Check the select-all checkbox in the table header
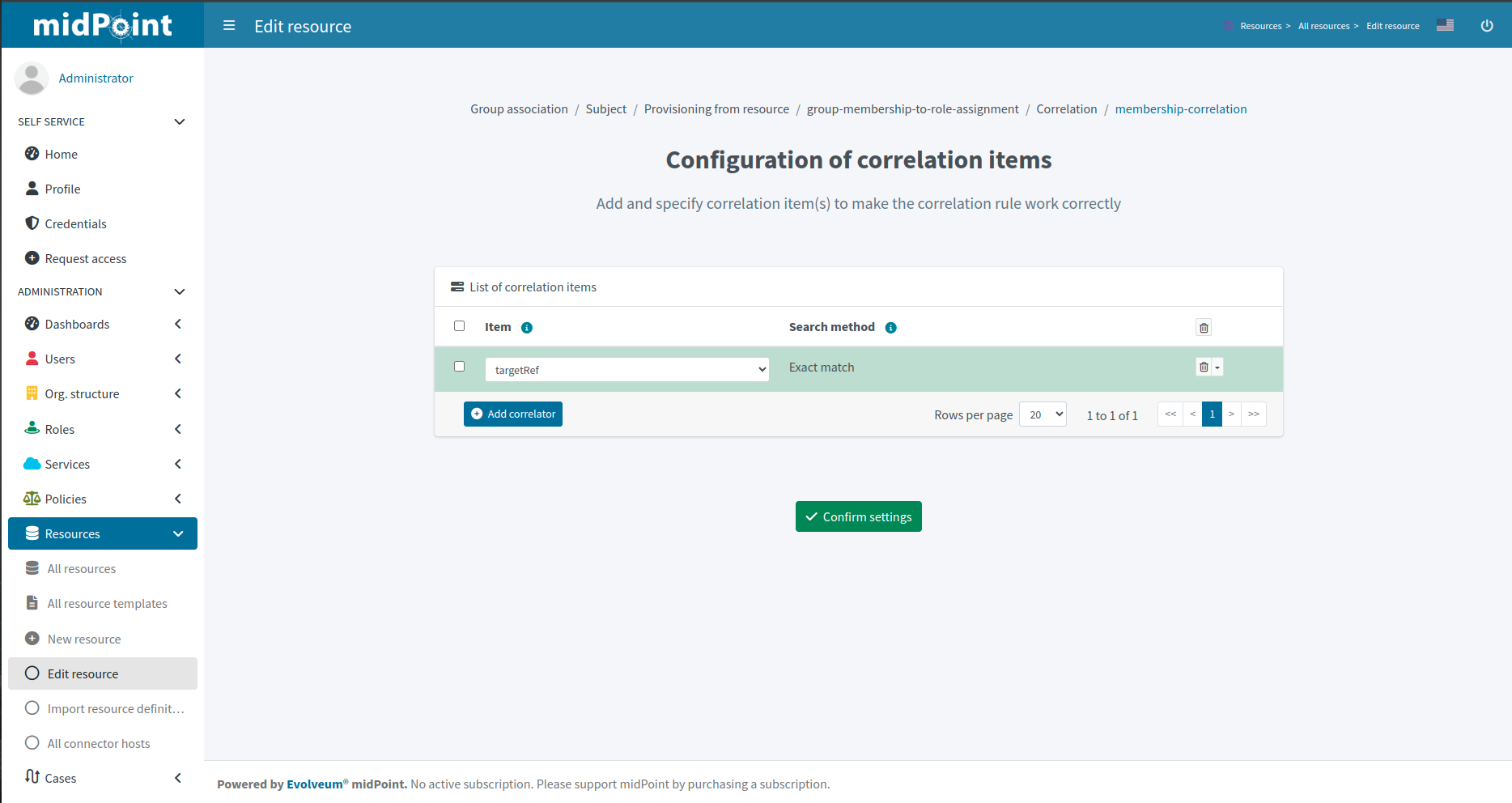Screen dimensions: 1512x803 click(x=459, y=325)
